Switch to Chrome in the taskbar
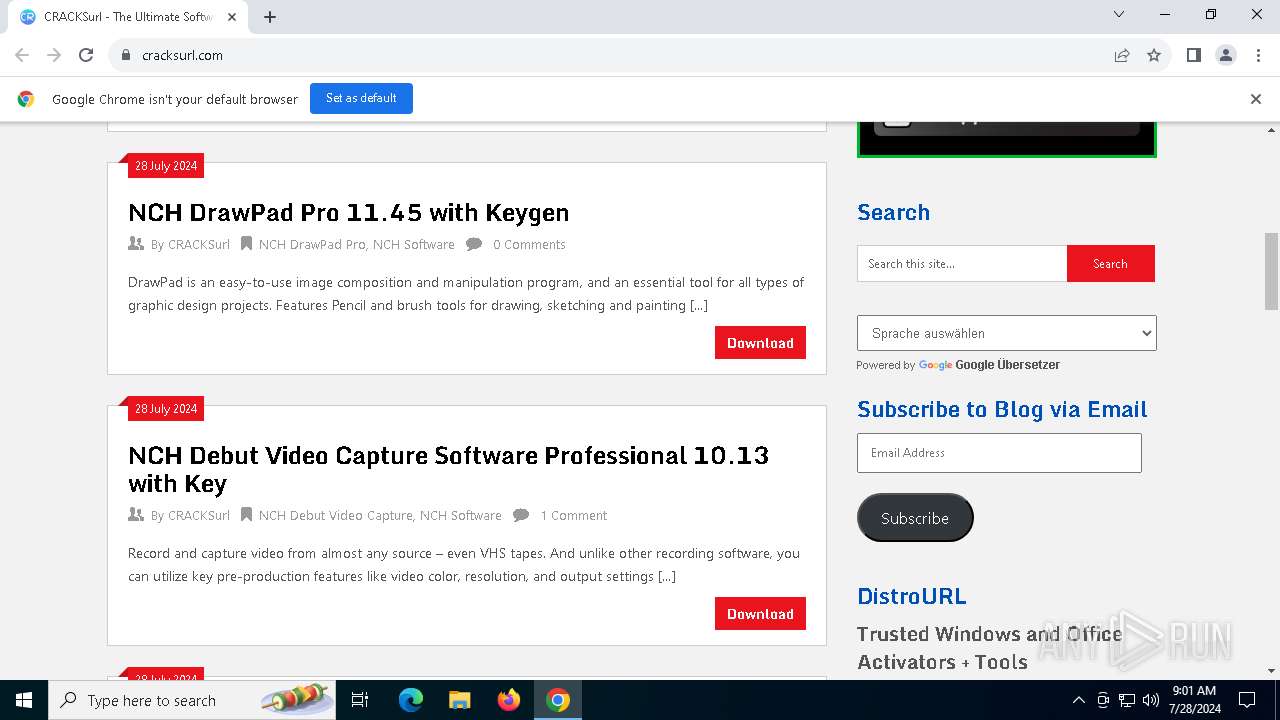 [x=558, y=700]
